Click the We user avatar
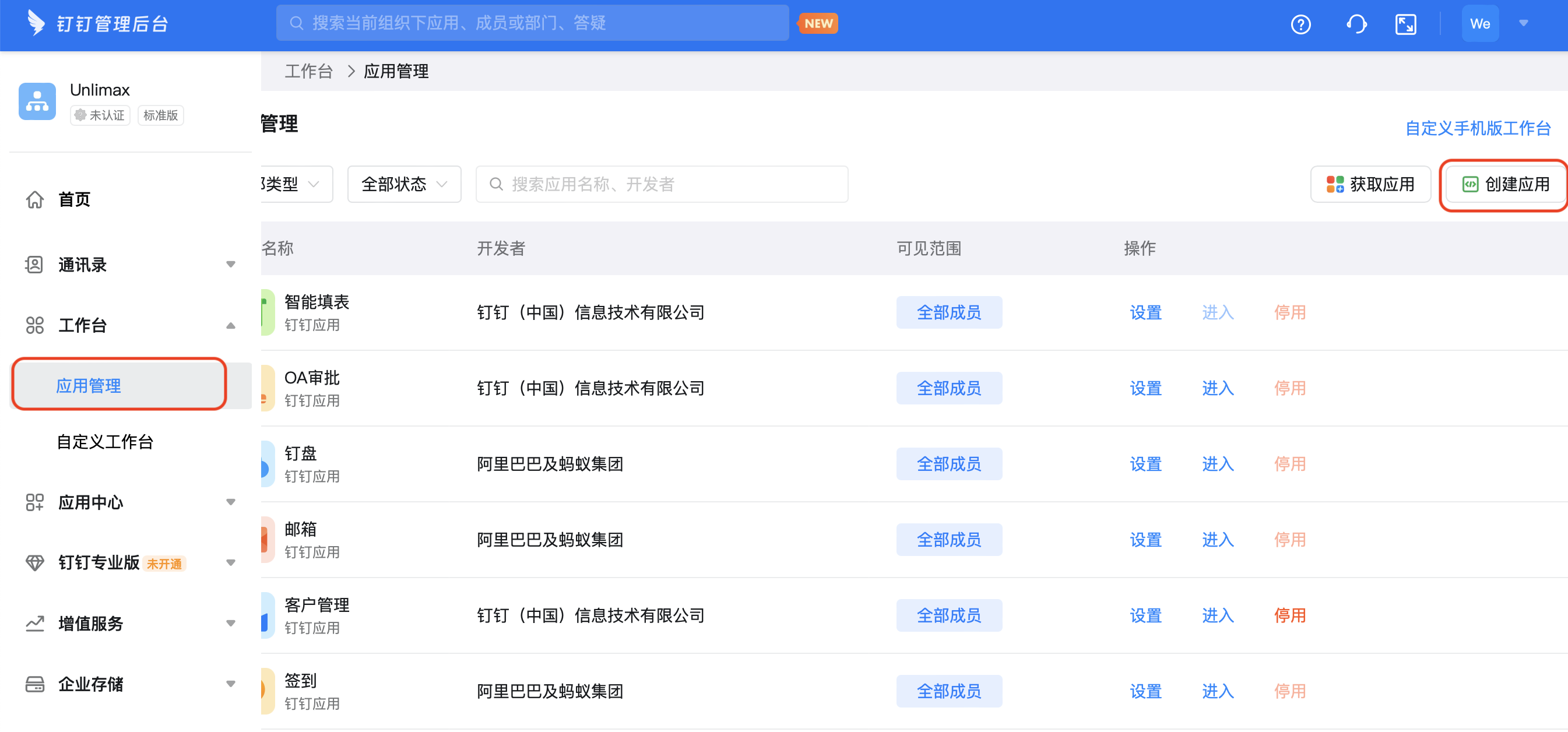This screenshot has height=732, width=1568. coord(1480,24)
